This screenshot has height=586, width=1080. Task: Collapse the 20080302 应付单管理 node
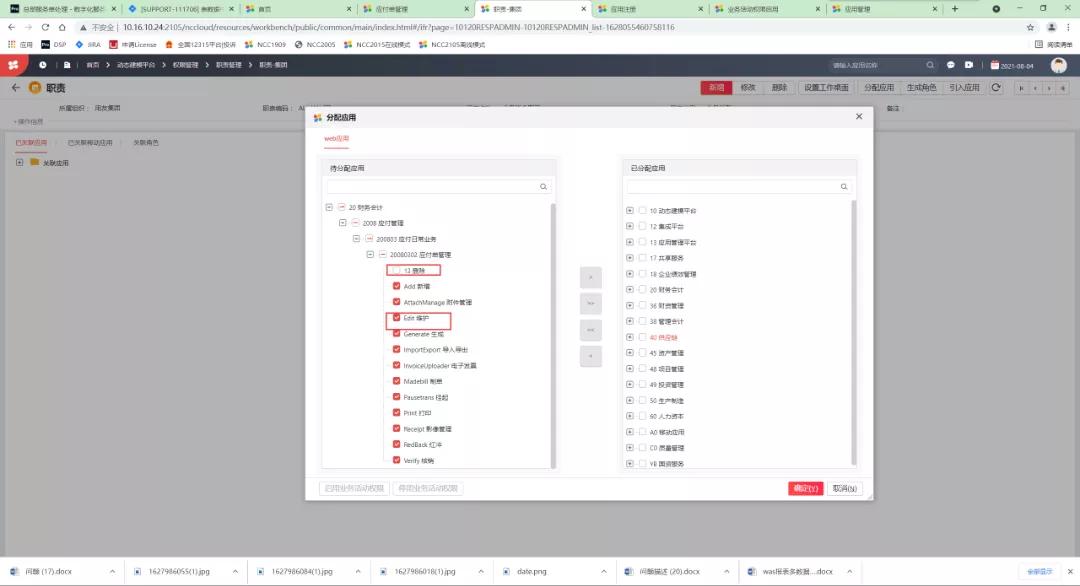[x=370, y=255]
